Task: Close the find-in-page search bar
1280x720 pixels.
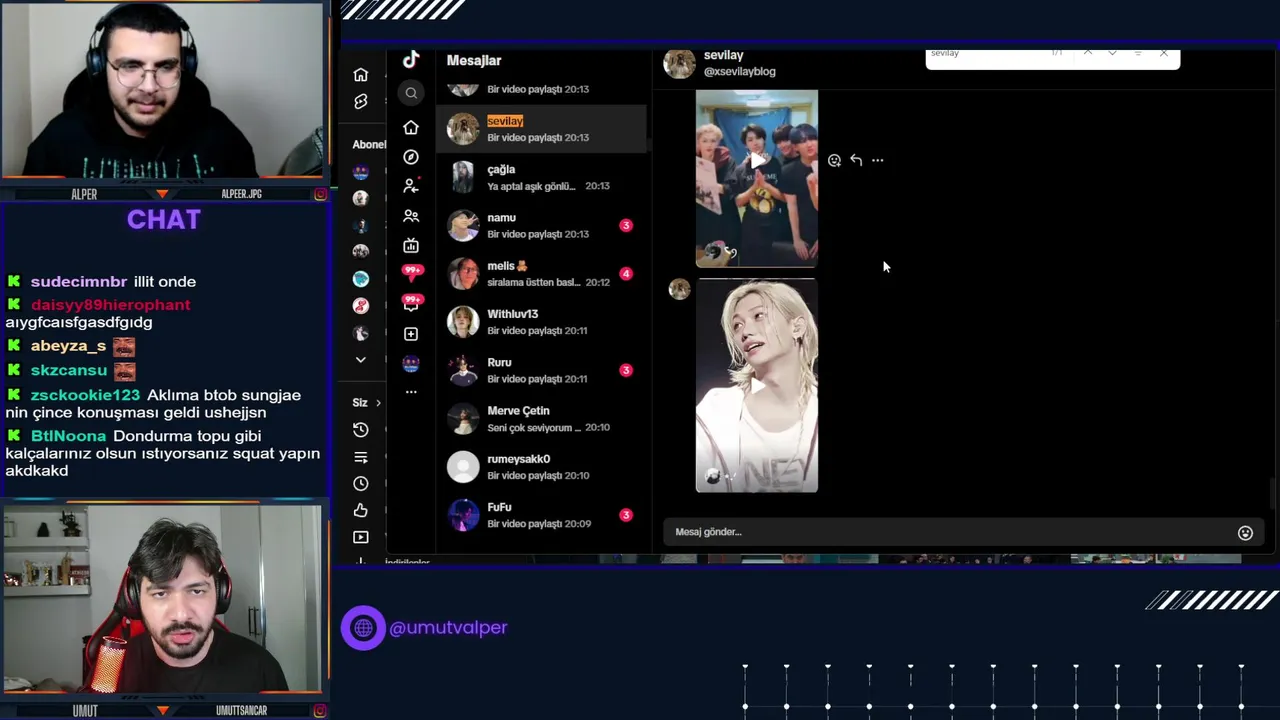Action: pos(1163,53)
